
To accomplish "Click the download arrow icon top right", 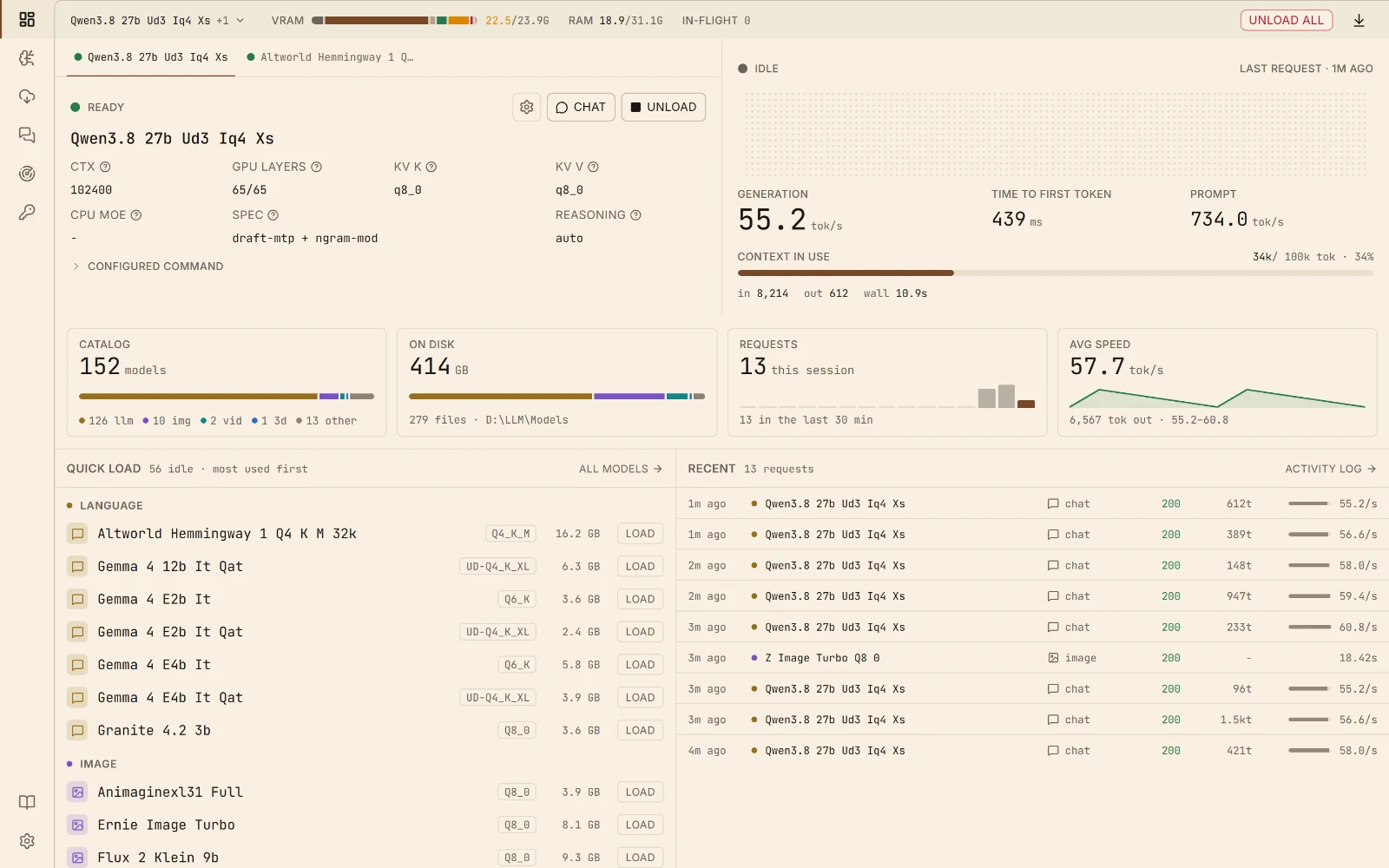I will click(1359, 20).
